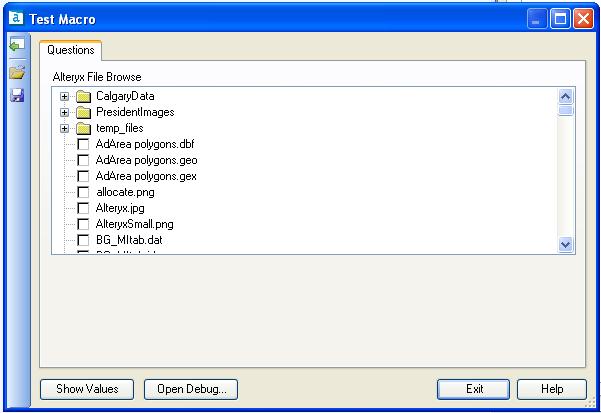The height and width of the screenshot is (413, 601).
Task: Maximize the Test Macro window
Action: [560, 19]
